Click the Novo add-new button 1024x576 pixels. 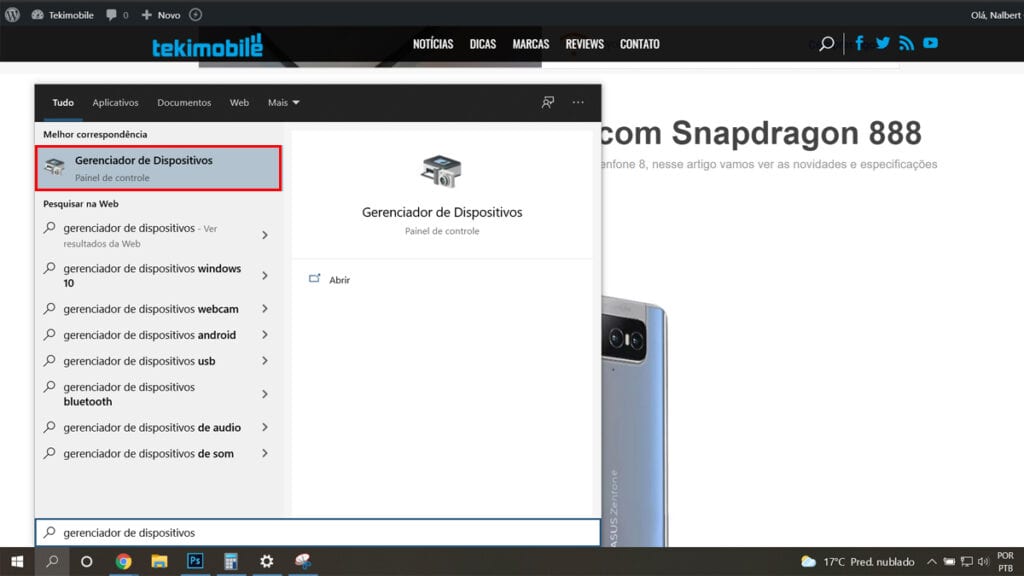161,14
